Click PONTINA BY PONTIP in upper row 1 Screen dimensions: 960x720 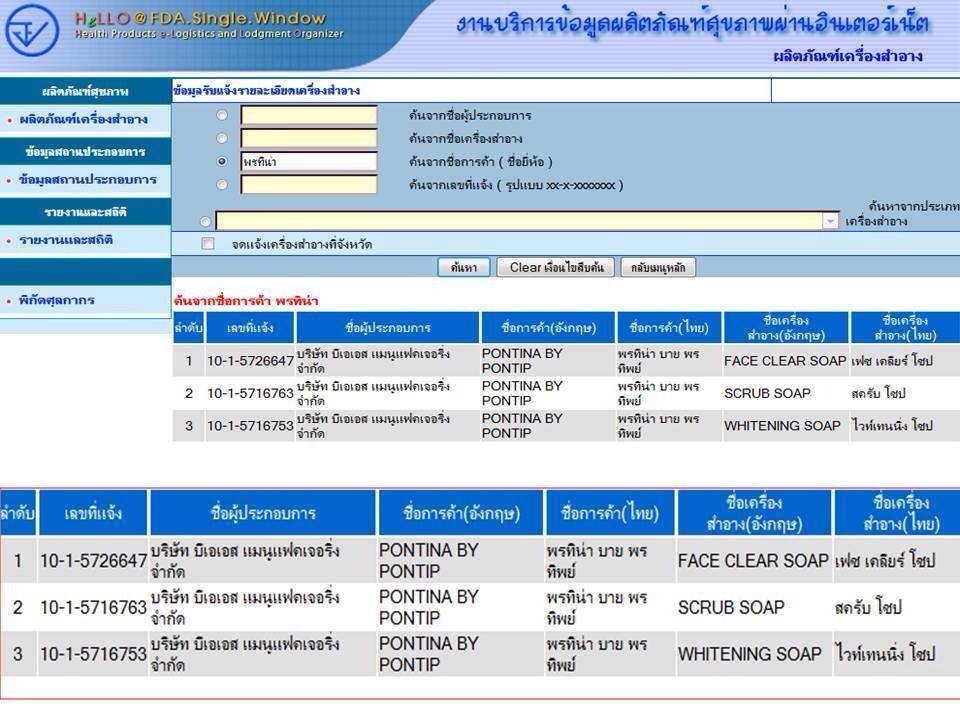(522, 361)
